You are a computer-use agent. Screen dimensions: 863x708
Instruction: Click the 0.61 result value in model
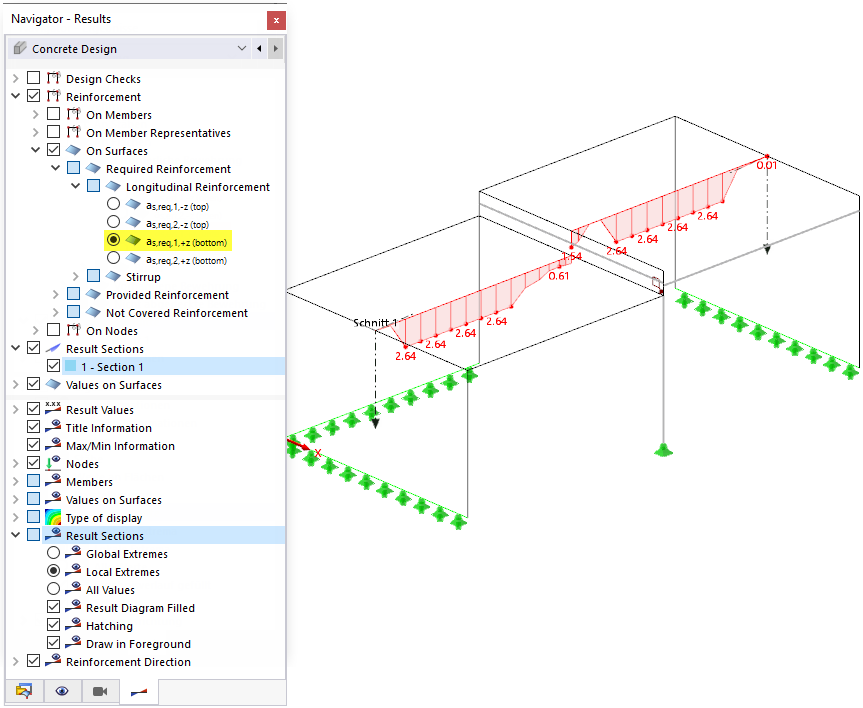(558, 276)
